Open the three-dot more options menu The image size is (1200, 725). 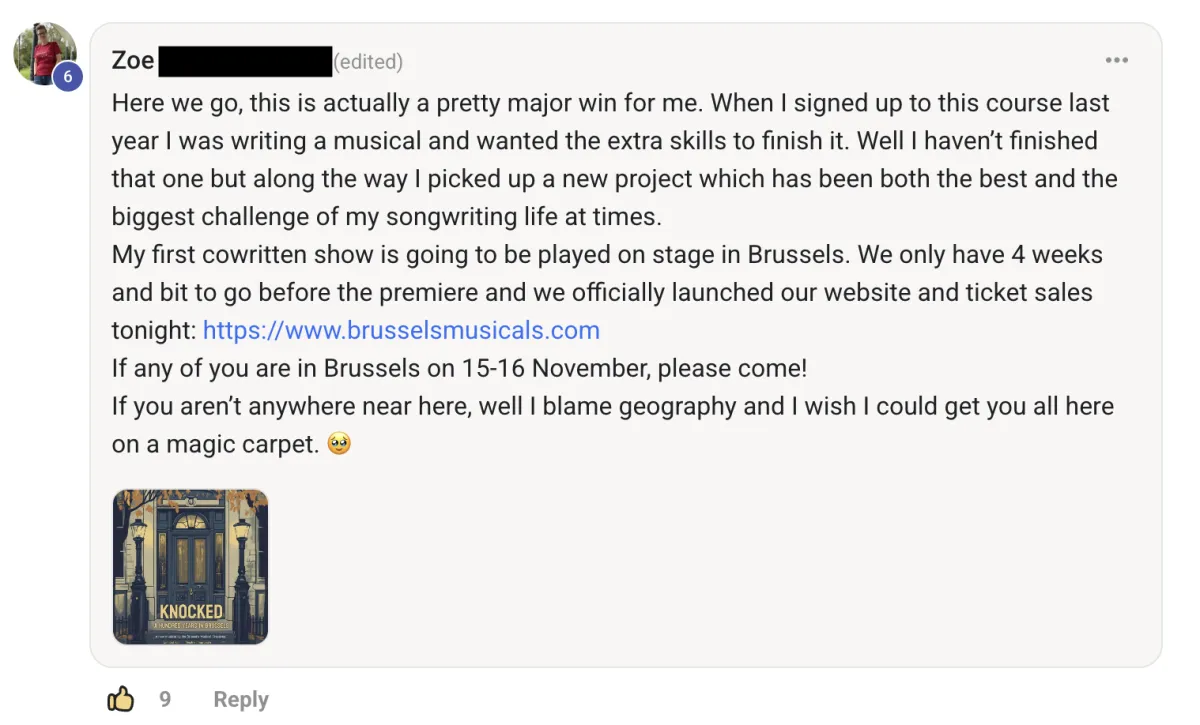coord(1116,61)
